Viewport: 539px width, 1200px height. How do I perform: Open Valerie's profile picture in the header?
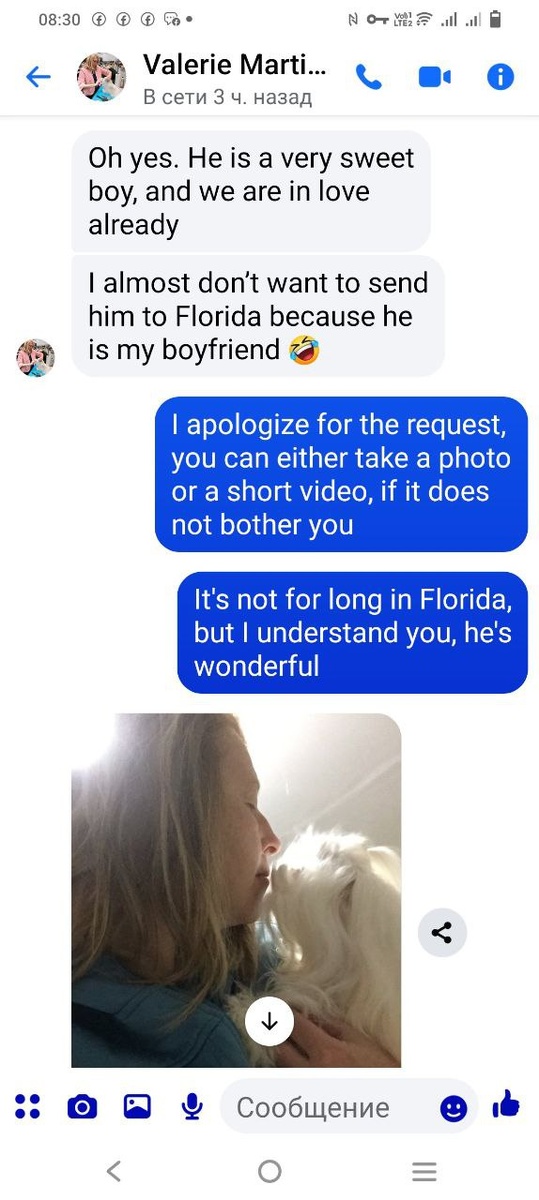click(102, 77)
